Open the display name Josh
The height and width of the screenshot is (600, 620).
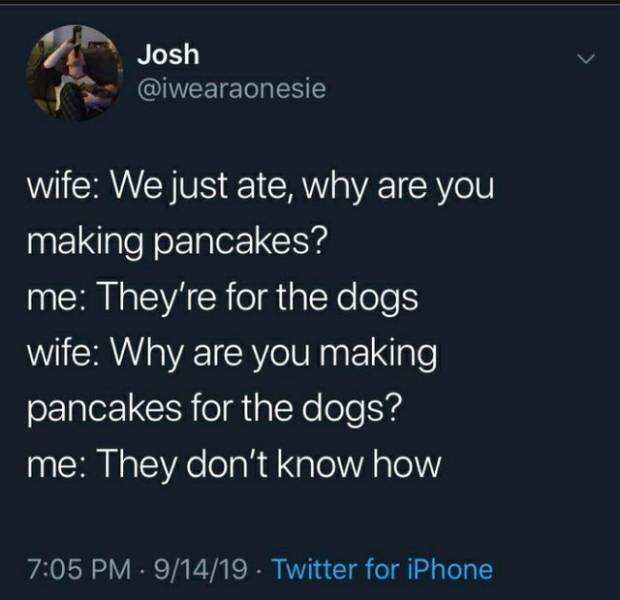(x=168, y=54)
